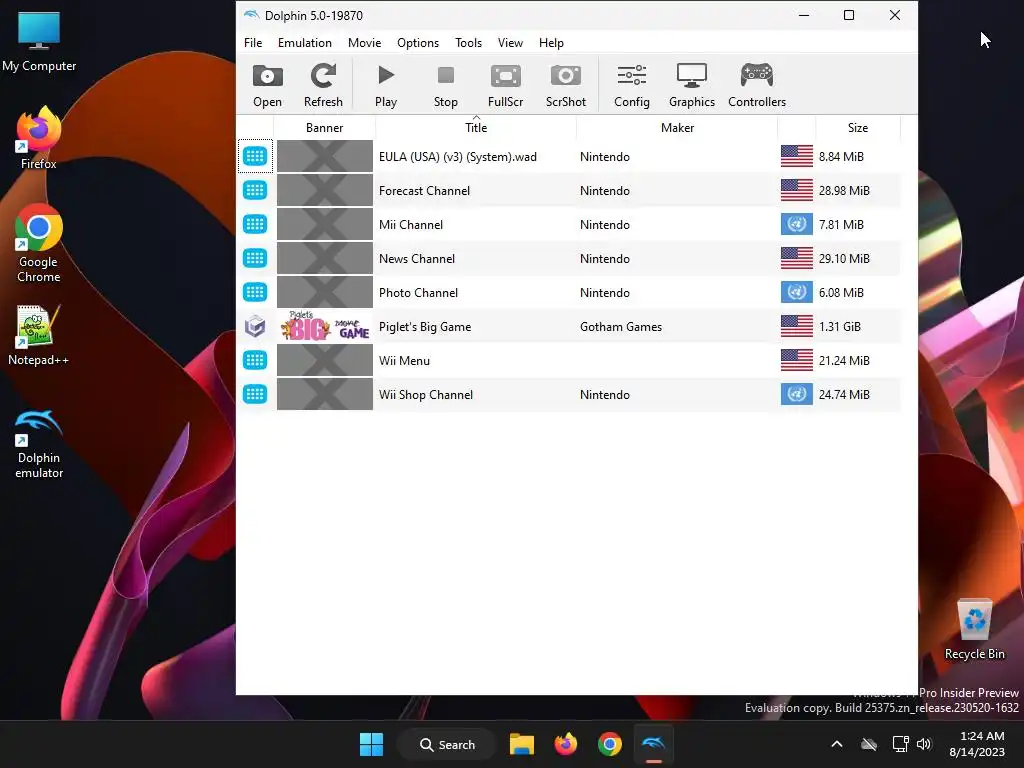The width and height of the screenshot is (1024, 768).
Task: Sort the list by the Maker column header
Action: point(677,127)
